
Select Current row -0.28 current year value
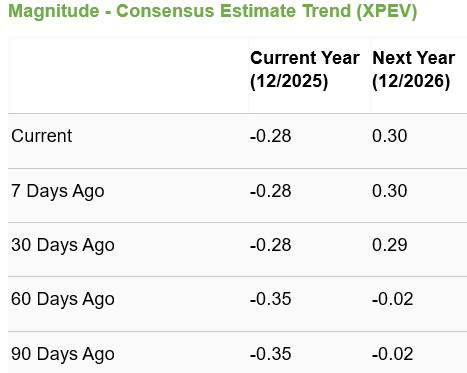[271, 136]
